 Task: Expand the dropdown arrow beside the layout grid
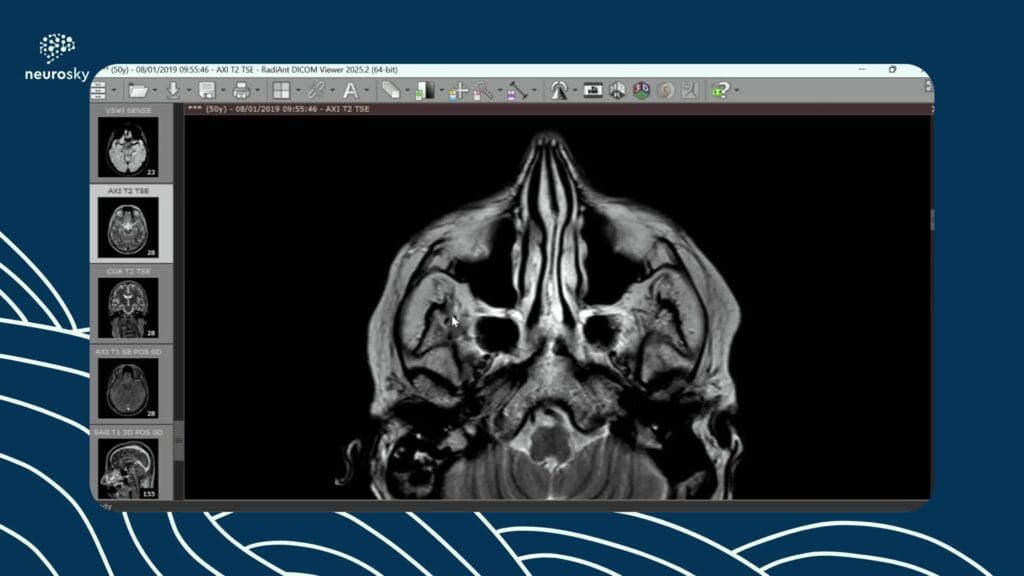point(298,91)
